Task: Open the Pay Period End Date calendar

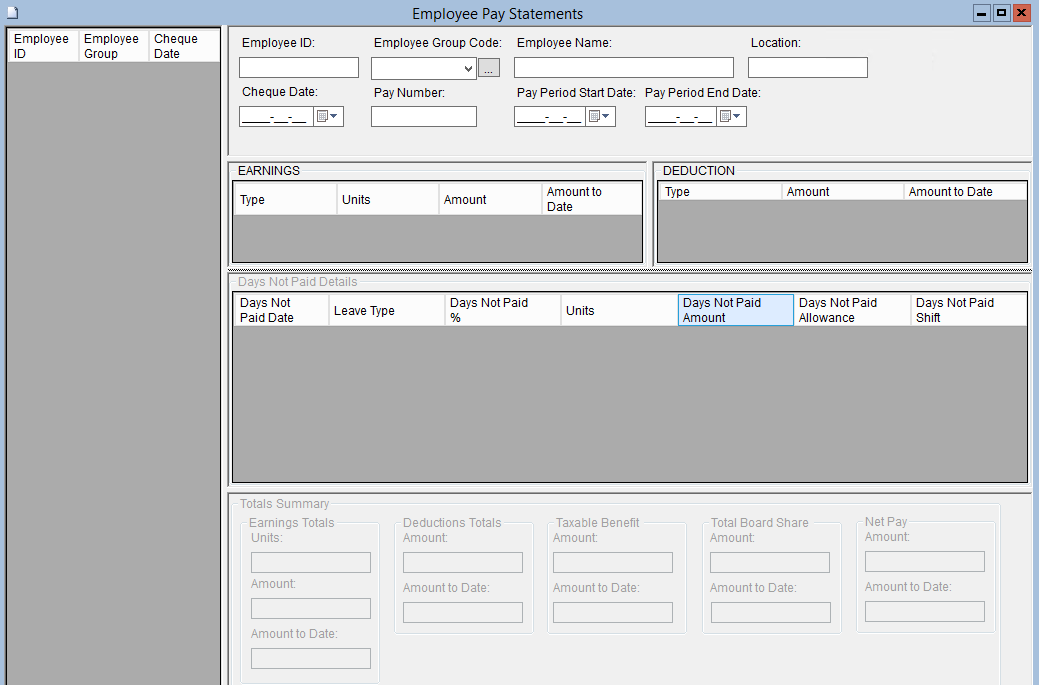Action: 731,117
